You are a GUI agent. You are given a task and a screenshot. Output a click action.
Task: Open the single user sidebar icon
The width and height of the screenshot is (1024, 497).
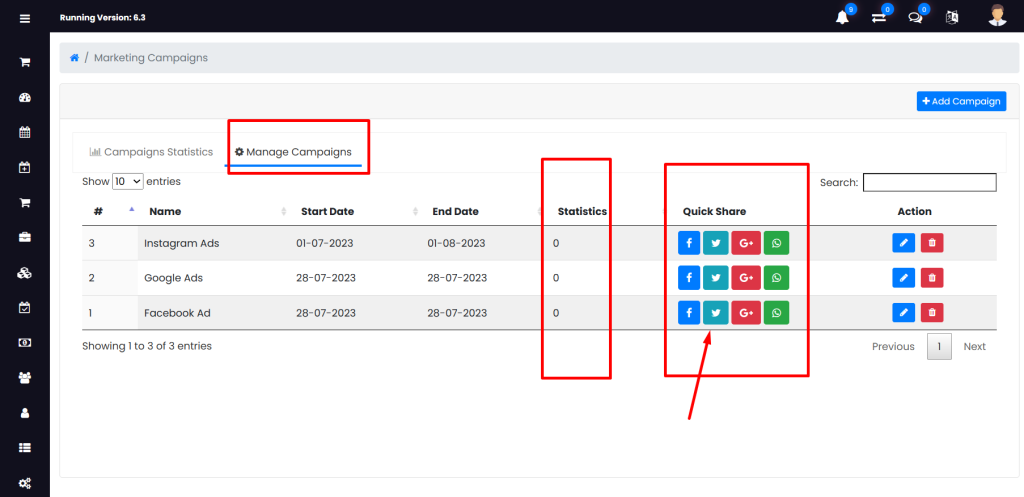pyautogui.click(x=25, y=413)
